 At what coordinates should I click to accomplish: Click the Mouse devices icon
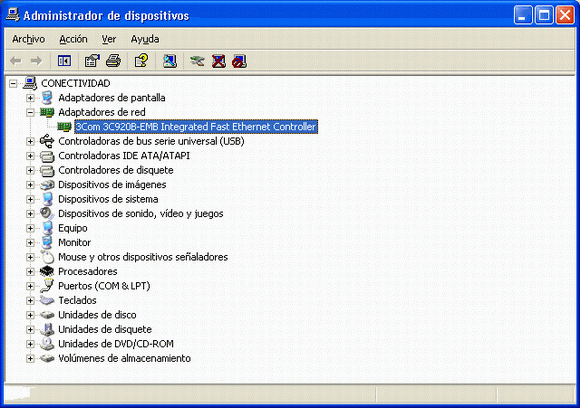(47, 257)
